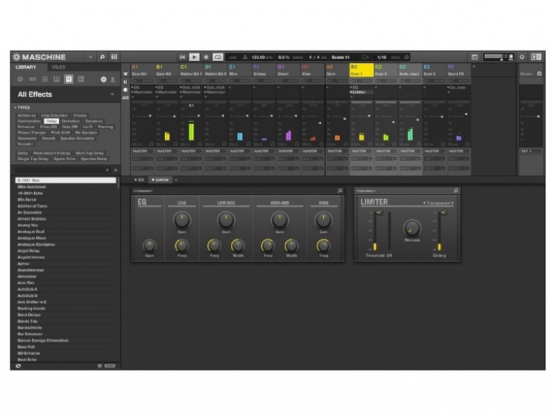
Task: Select the Backing Vocals preset
Action: click(x=67, y=308)
